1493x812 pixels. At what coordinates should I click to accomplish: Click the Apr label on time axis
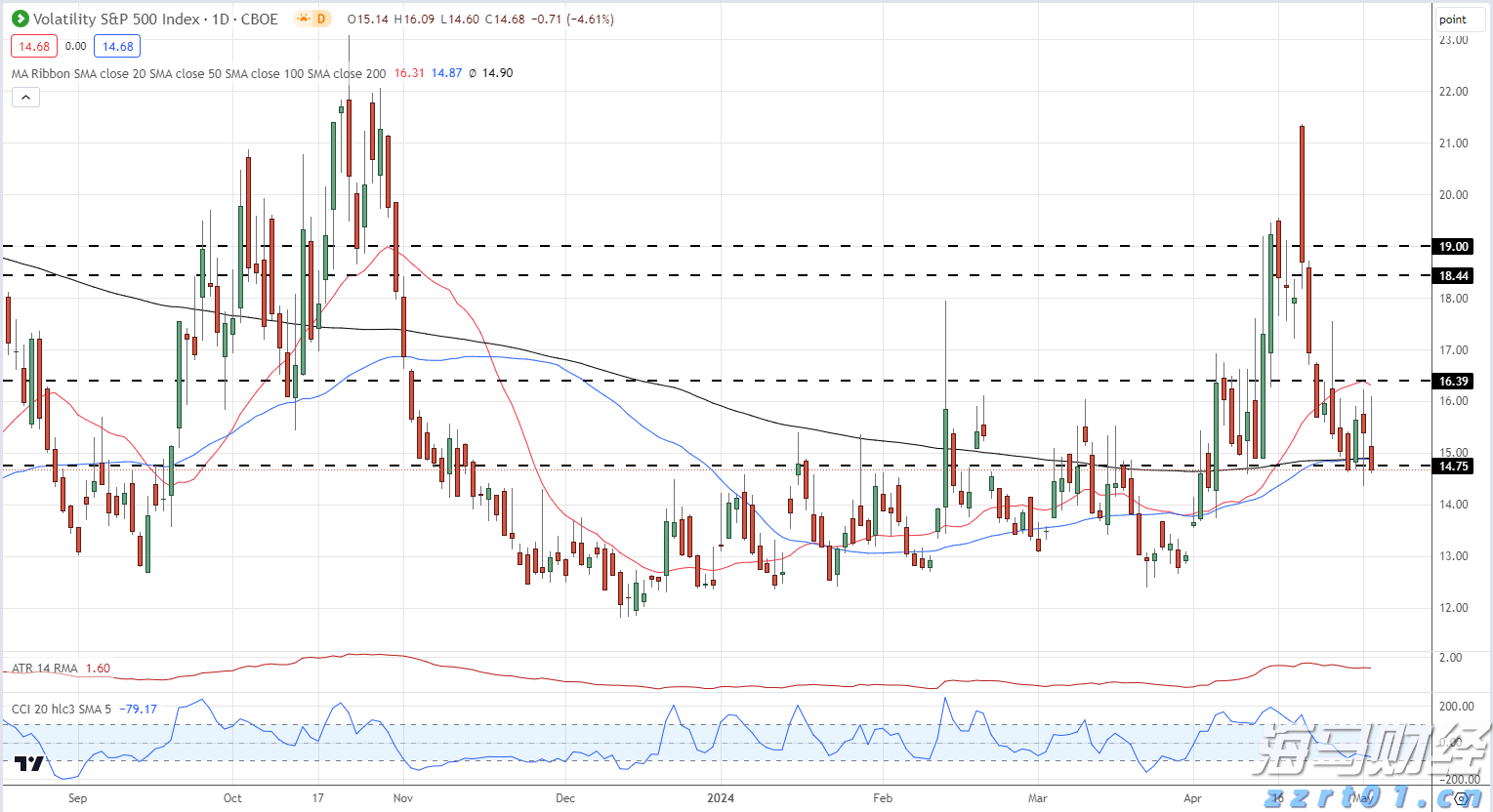coord(1192,797)
